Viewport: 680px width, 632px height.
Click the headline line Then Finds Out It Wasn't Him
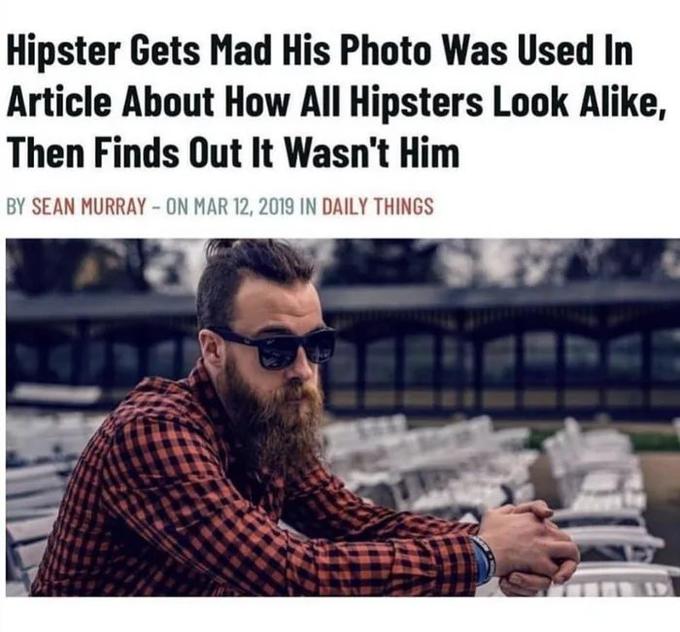(233, 152)
